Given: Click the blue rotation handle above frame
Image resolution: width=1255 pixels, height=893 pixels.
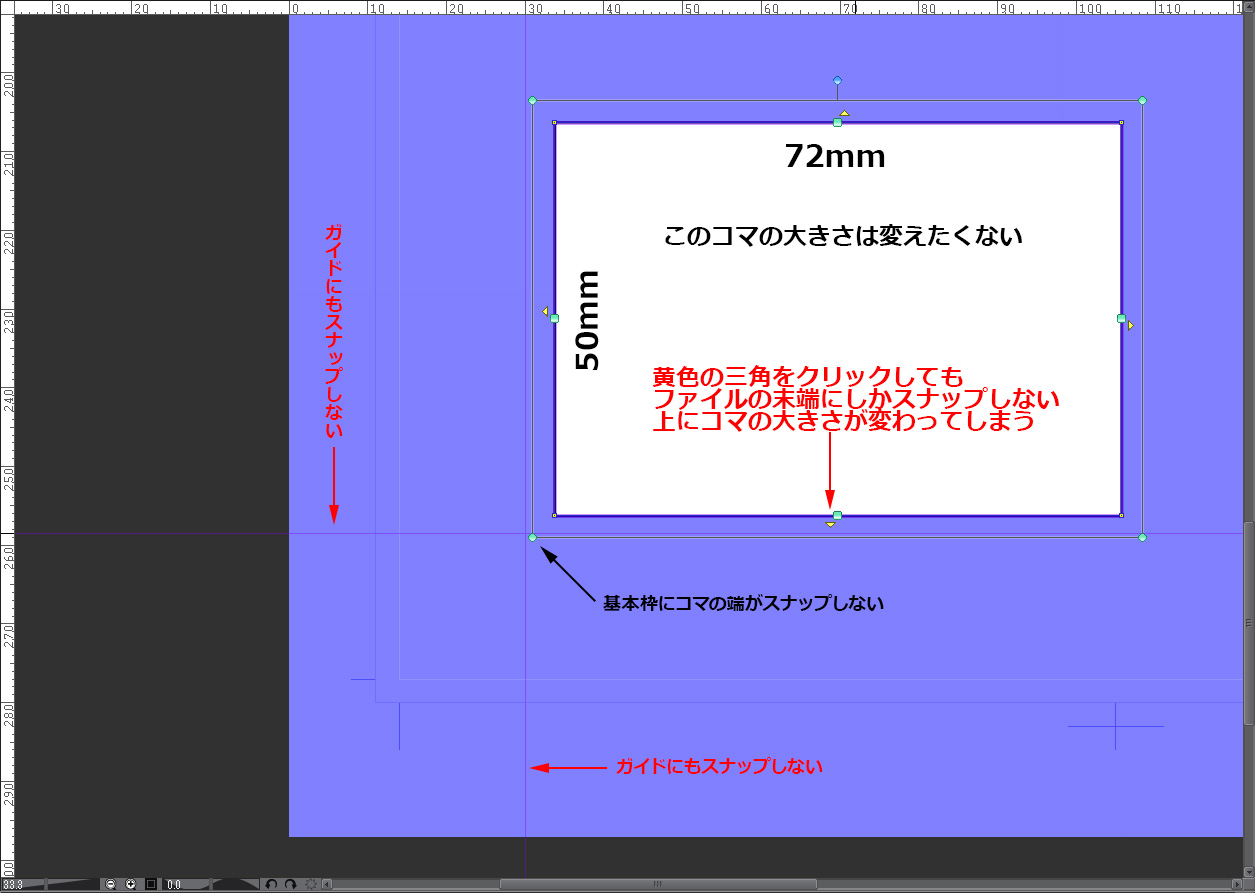Looking at the screenshot, I should pos(837,80).
